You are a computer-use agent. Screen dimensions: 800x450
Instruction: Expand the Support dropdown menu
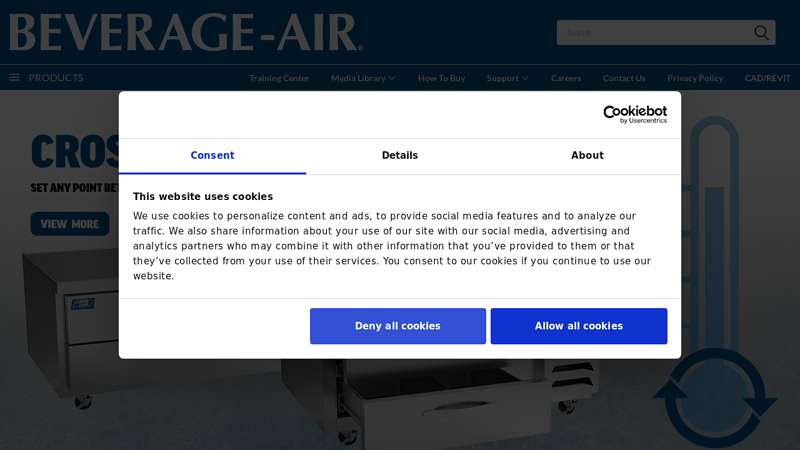pyautogui.click(x=507, y=78)
